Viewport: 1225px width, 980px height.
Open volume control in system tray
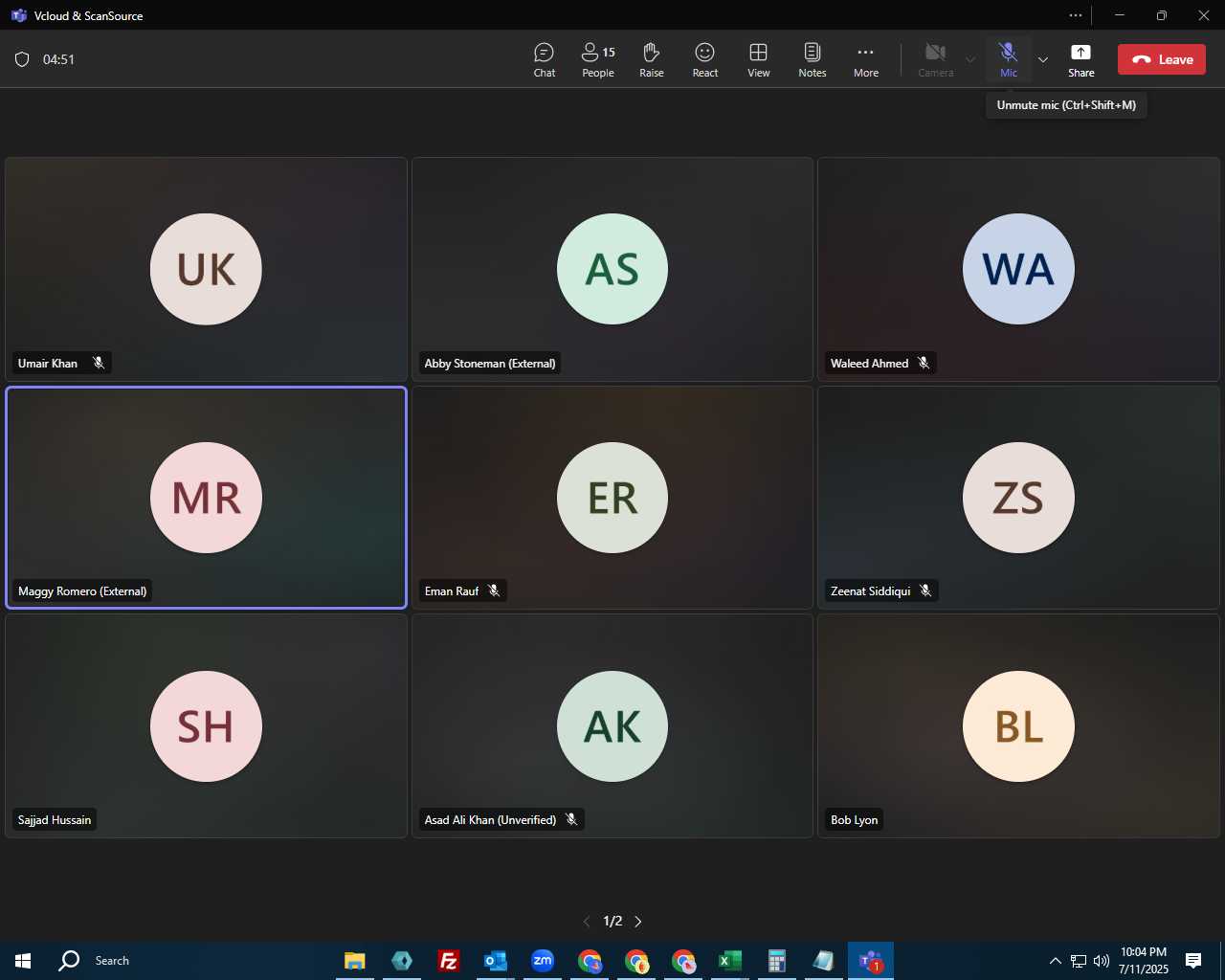[1102, 961]
